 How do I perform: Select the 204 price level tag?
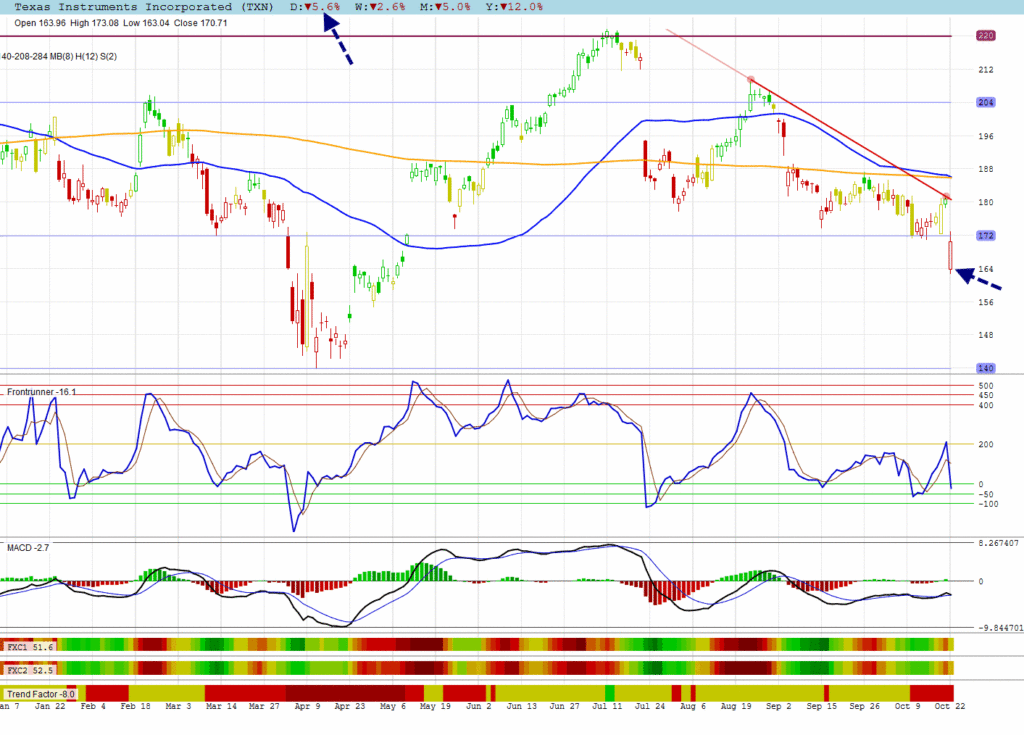[984, 103]
